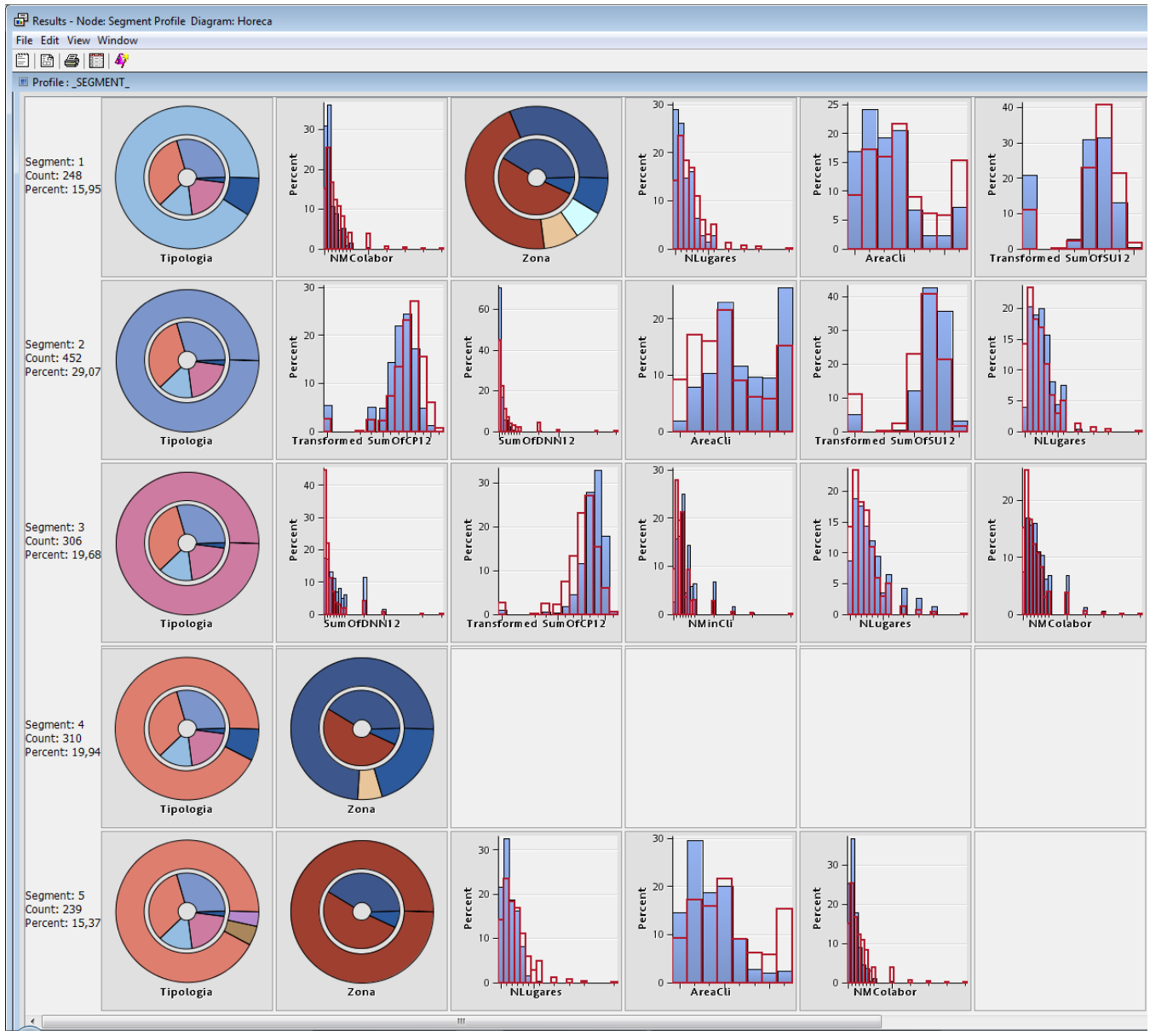Open the table view toolbar icon
The width and height of the screenshot is (1150, 1036).
point(96,60)
